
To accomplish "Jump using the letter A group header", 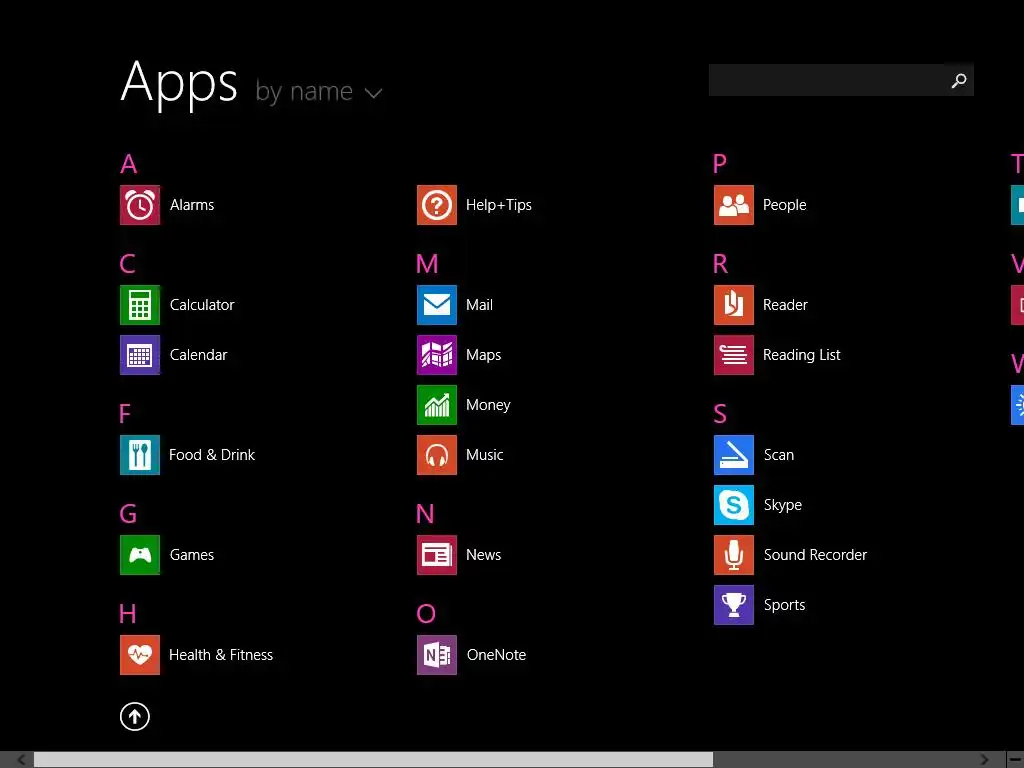I will (129, 164).
